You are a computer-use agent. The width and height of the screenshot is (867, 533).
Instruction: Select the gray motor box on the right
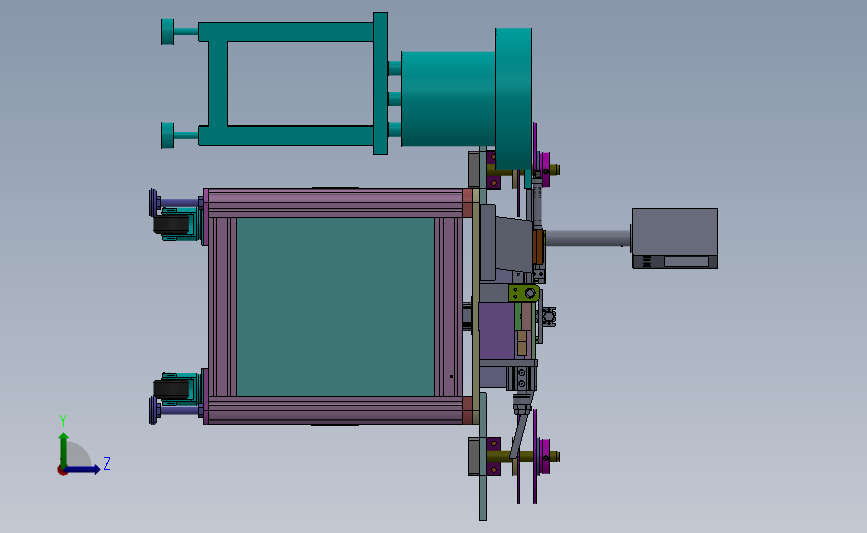tap(675, 238)
